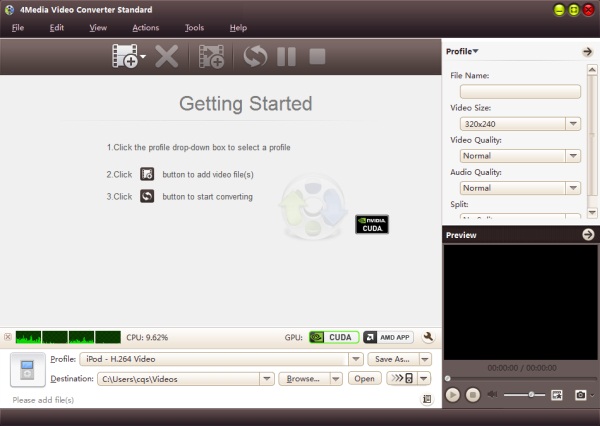
Task: Click the Stop toolbar icon
Action: click(x=317, y=57)
